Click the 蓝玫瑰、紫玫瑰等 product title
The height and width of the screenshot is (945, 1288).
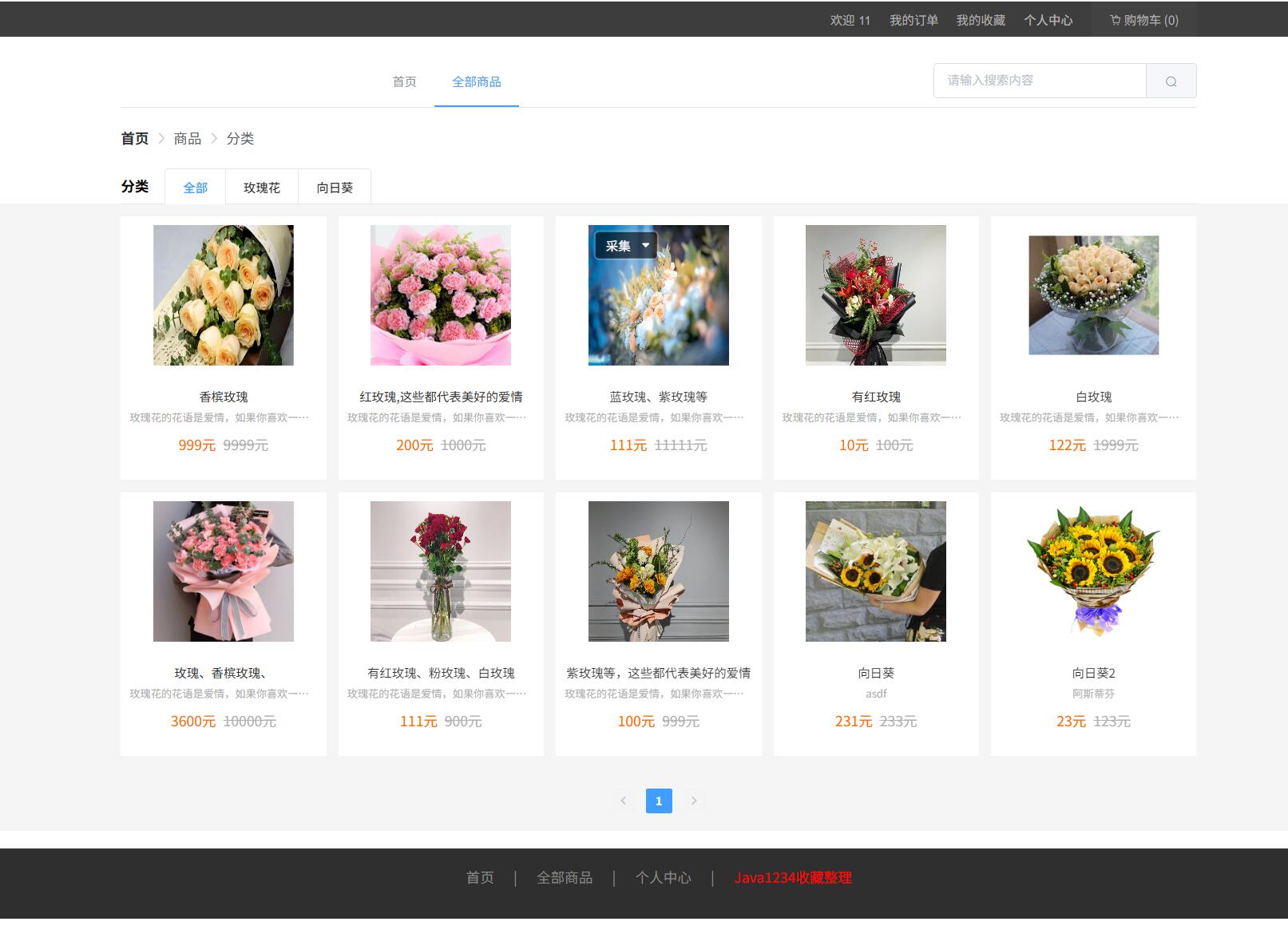(659, 397)
